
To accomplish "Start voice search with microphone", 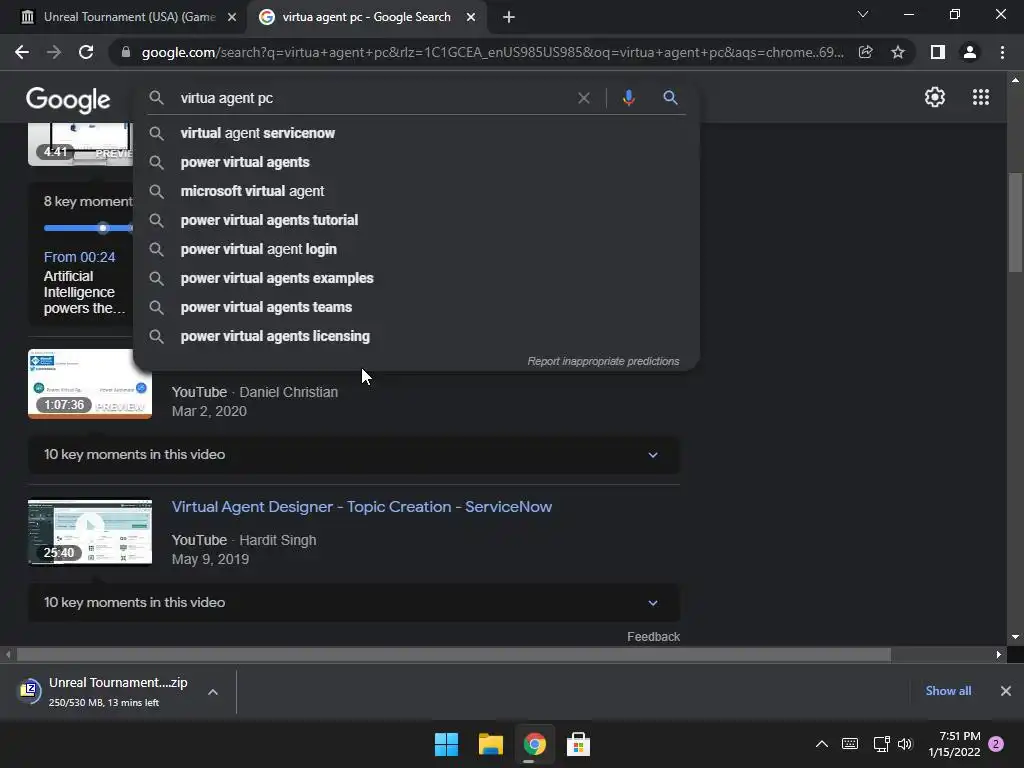I will (x=628, y=98).
